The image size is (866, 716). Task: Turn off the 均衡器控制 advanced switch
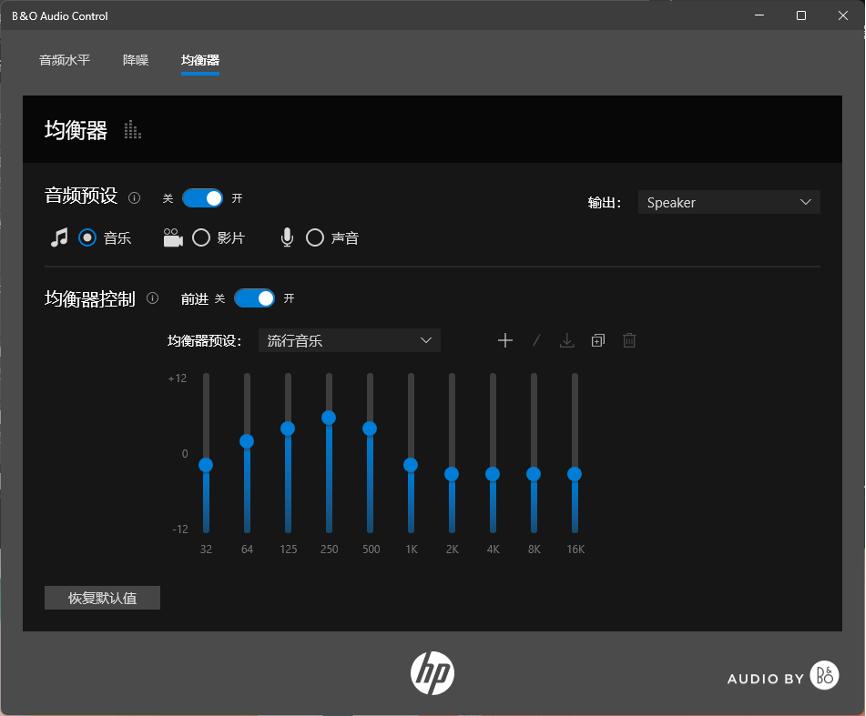point(254,298)
